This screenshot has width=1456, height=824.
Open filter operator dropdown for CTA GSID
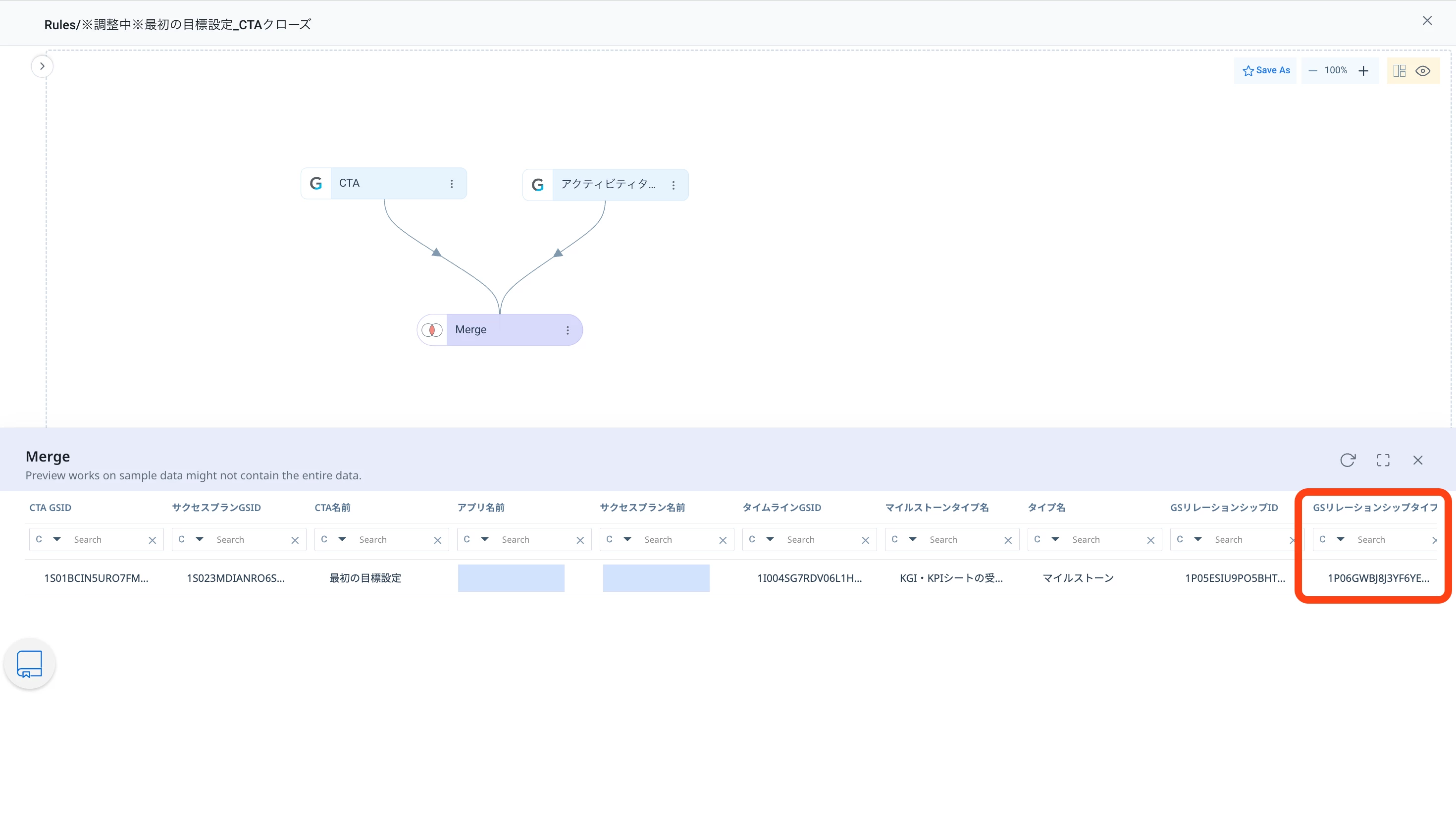point(56,539)
